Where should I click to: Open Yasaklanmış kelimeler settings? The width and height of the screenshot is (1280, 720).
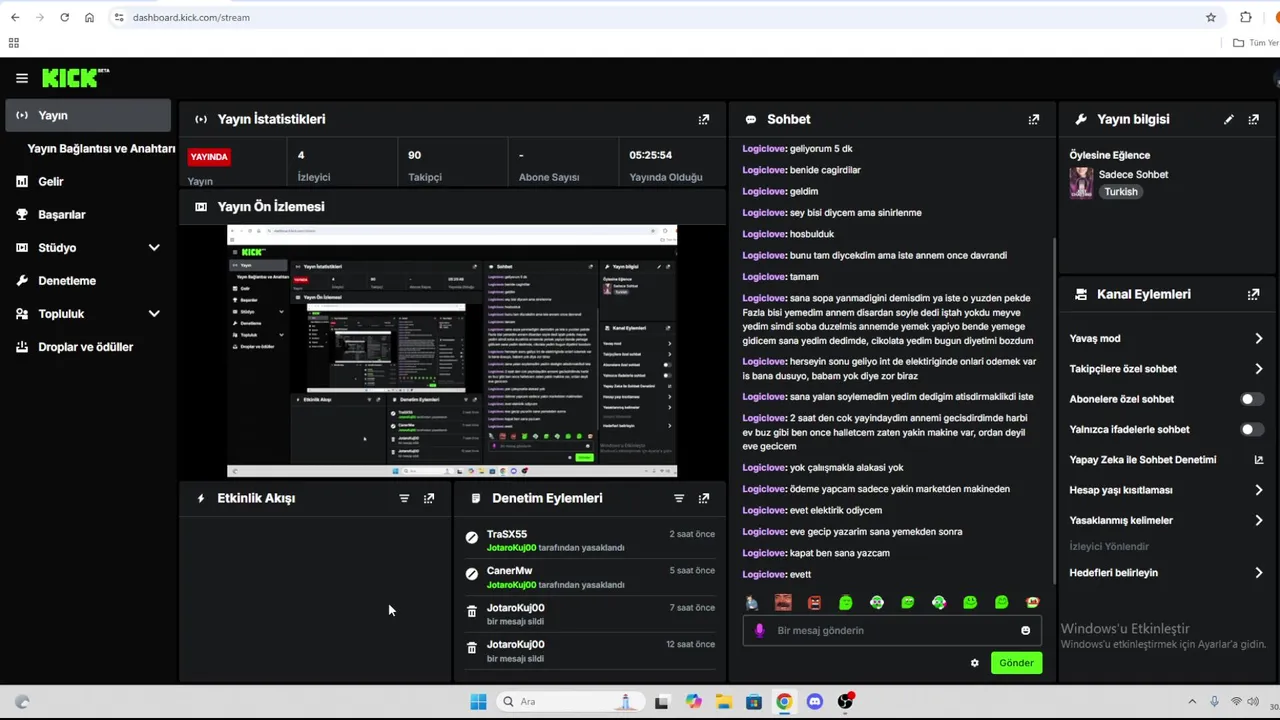[1166, 520]
